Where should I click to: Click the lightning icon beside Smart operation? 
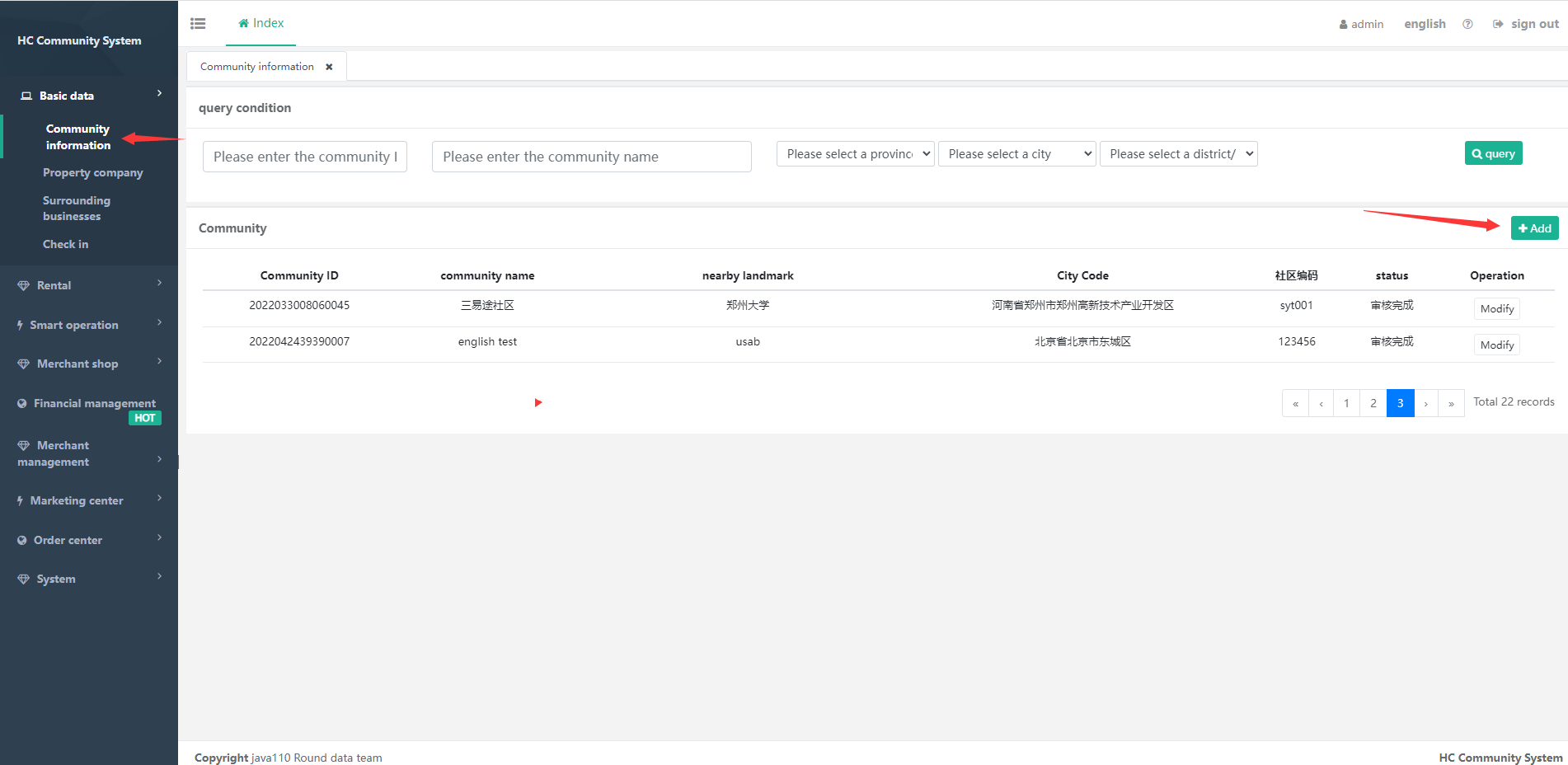point(21,326)
